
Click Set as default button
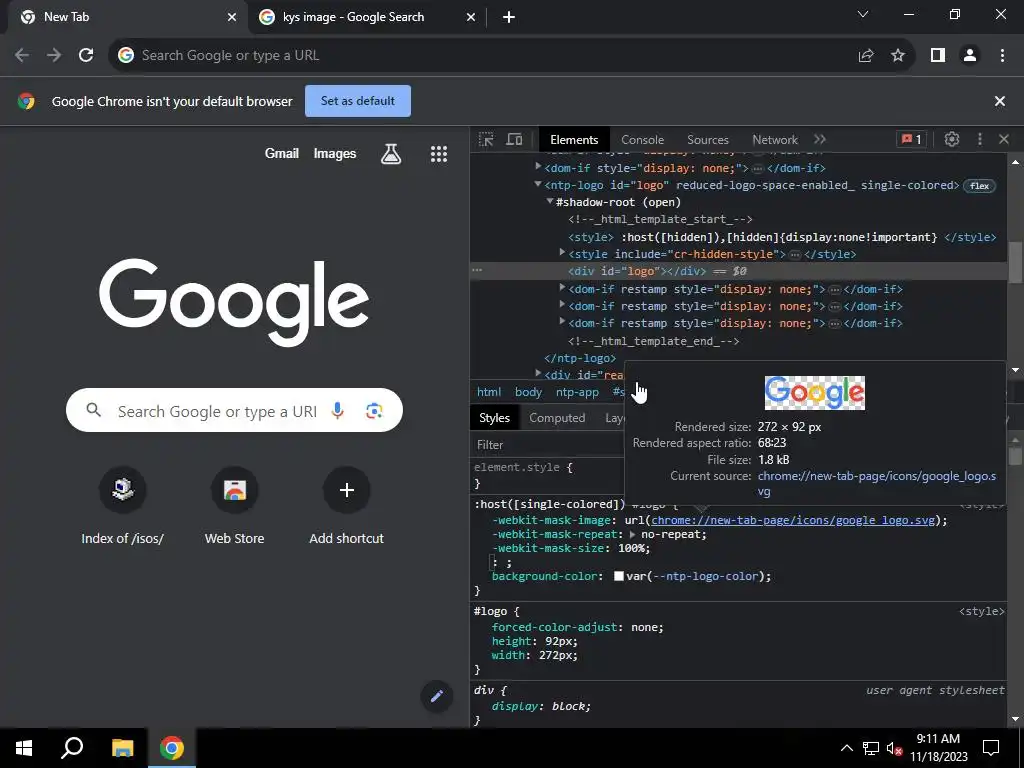tap(358, 101)
